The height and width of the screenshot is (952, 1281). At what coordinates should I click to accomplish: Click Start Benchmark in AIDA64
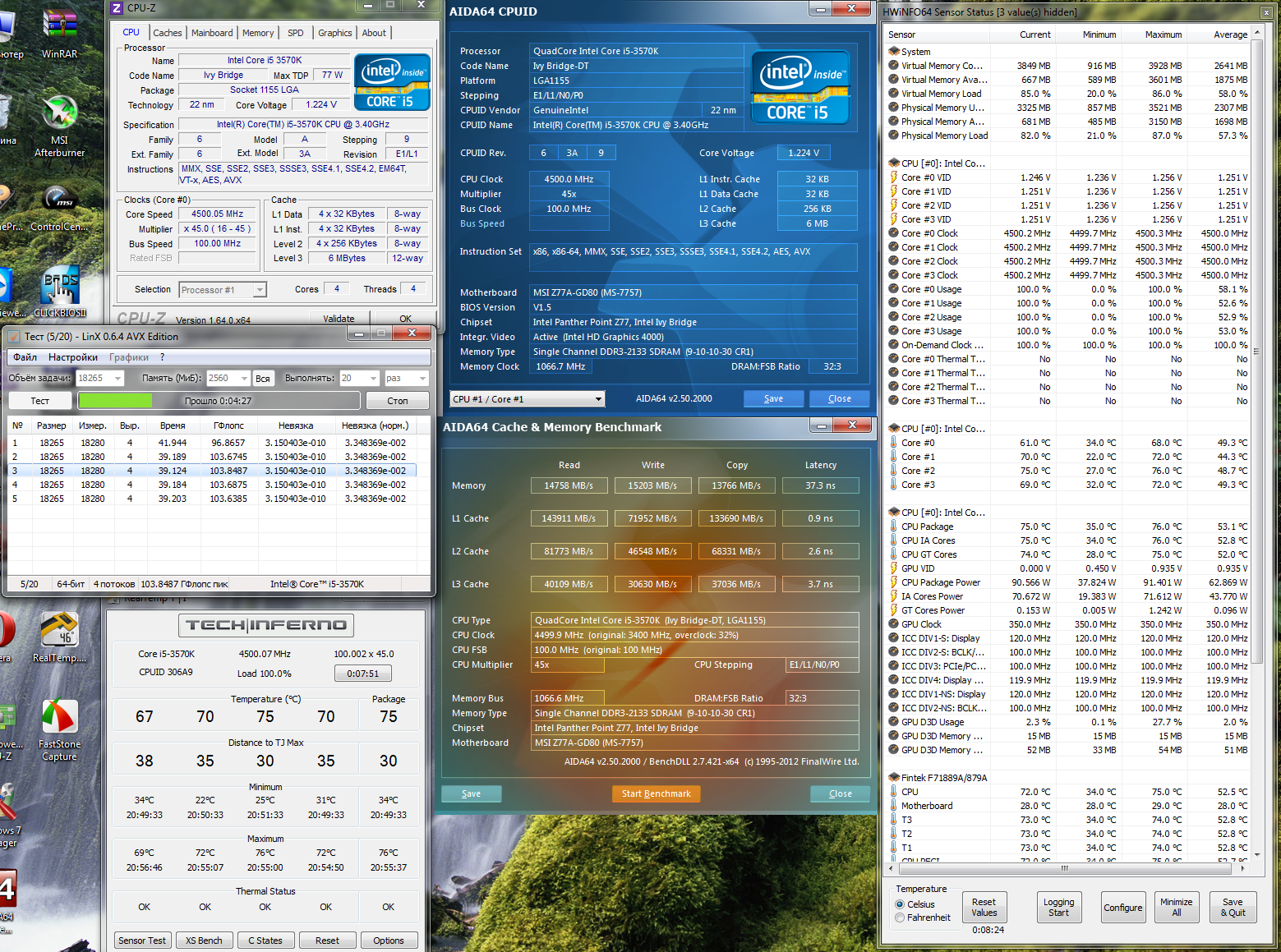[x=656, y=793]
